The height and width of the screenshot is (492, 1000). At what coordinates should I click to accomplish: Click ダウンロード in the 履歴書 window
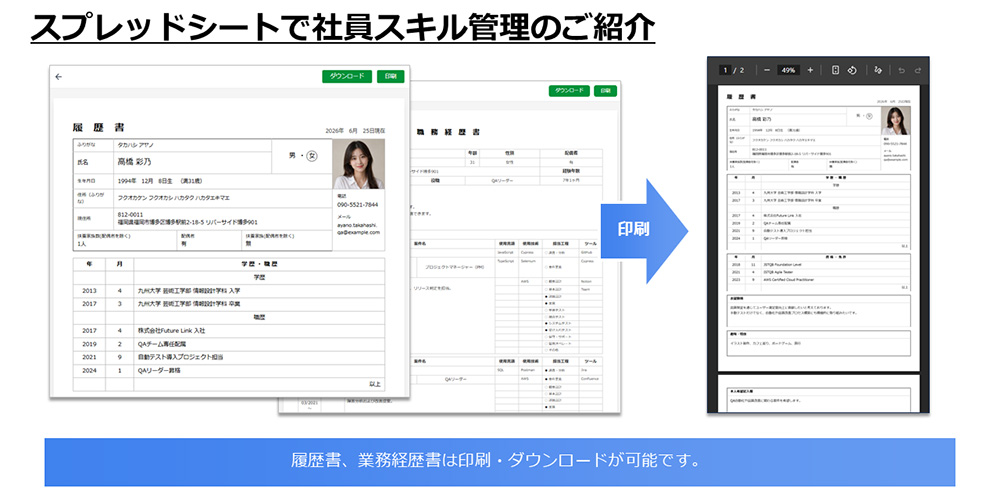pyautogui.click(x=347, y=76)
